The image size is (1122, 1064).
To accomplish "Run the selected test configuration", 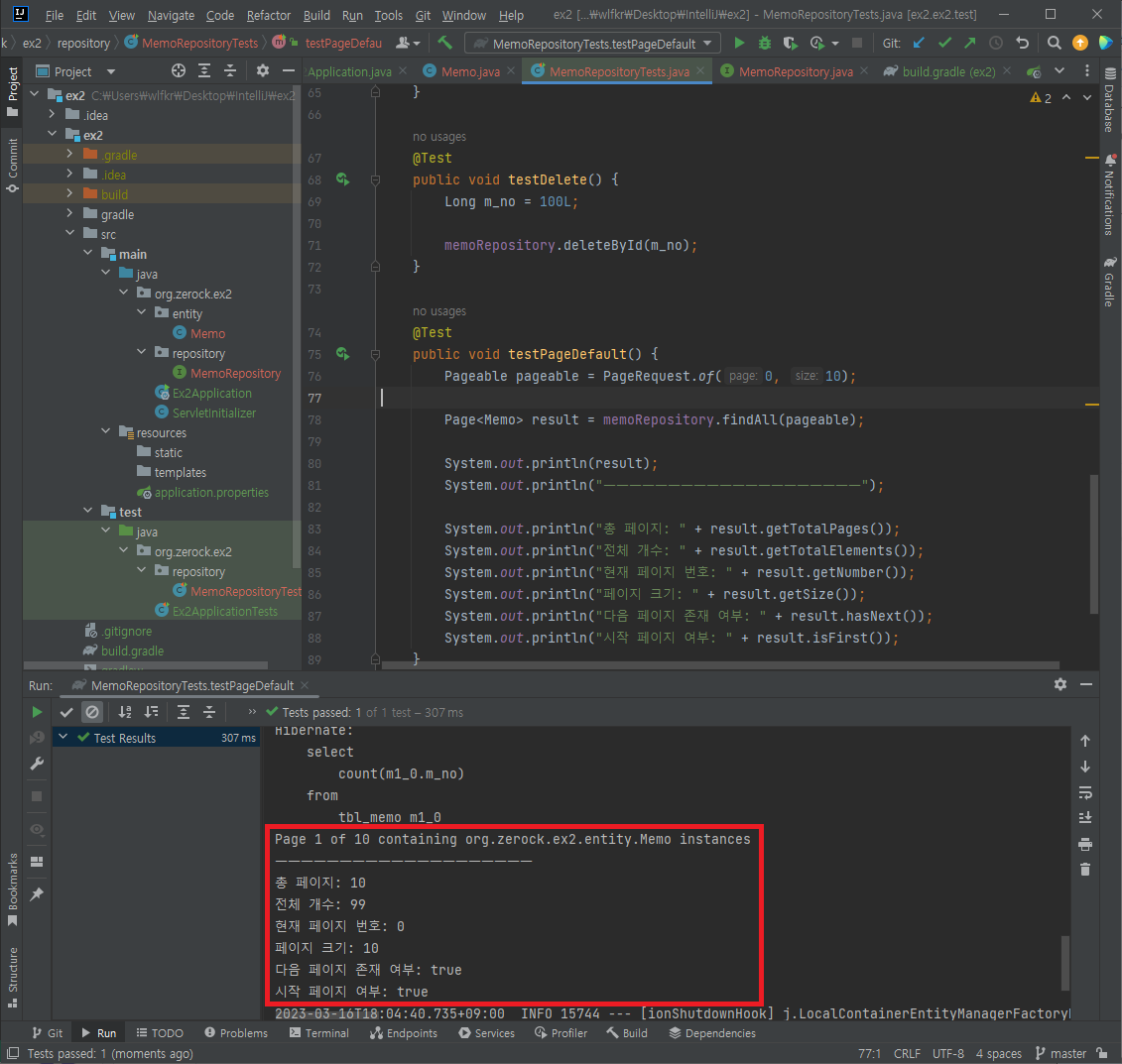I will pos(739,43).
